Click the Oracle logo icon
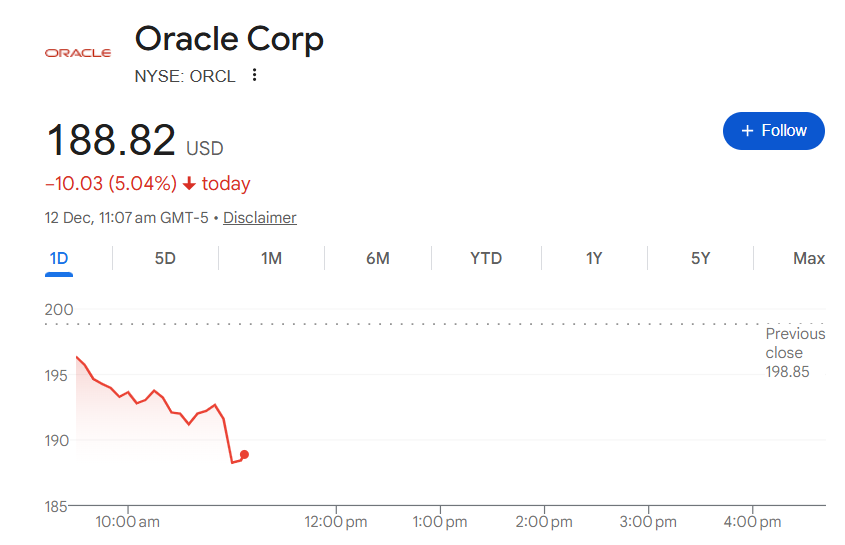 point(78,53)
